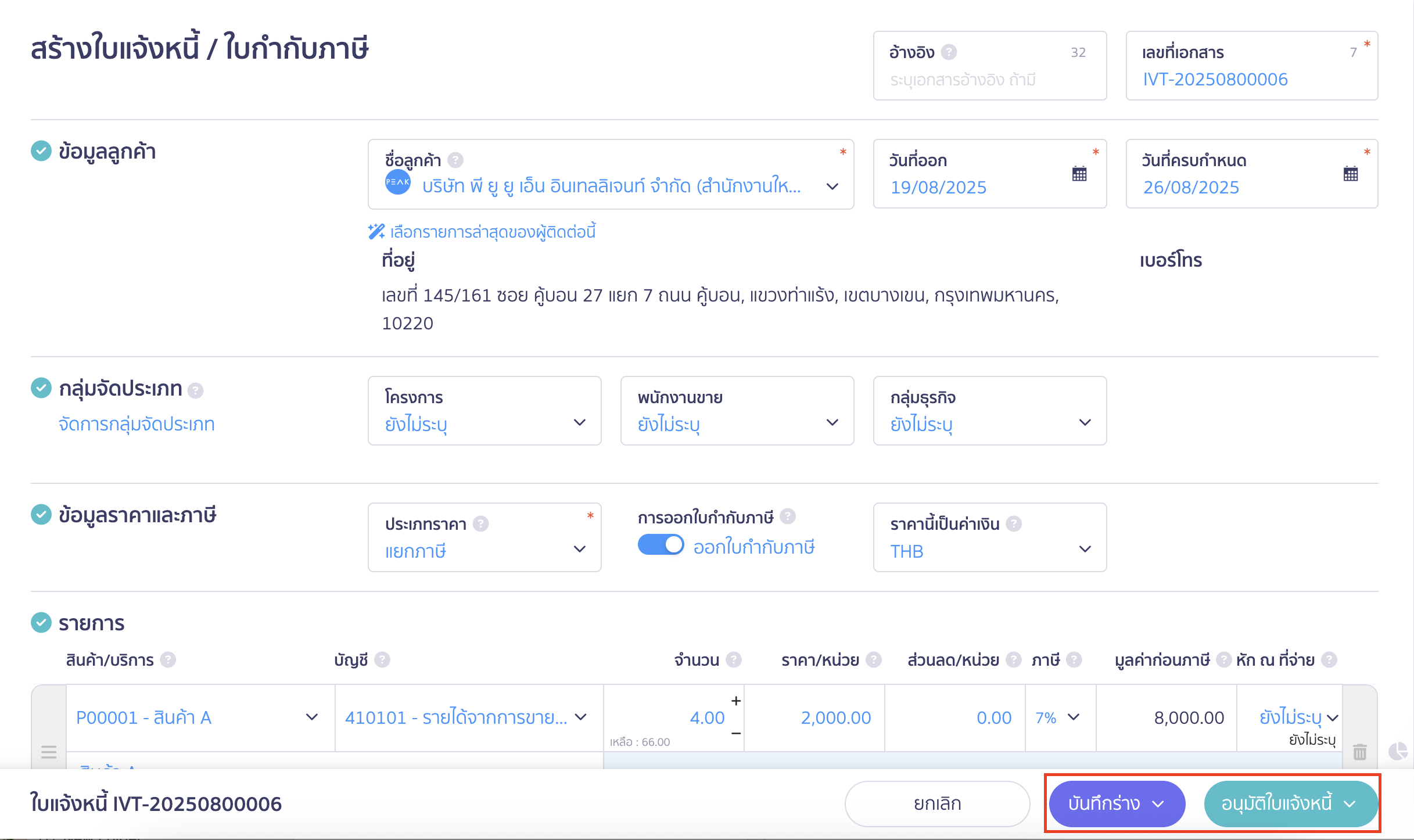1414x840 pixels.
Task: Click help icon beside กลุ่มจัดประเภท heading
Action: 196,390
